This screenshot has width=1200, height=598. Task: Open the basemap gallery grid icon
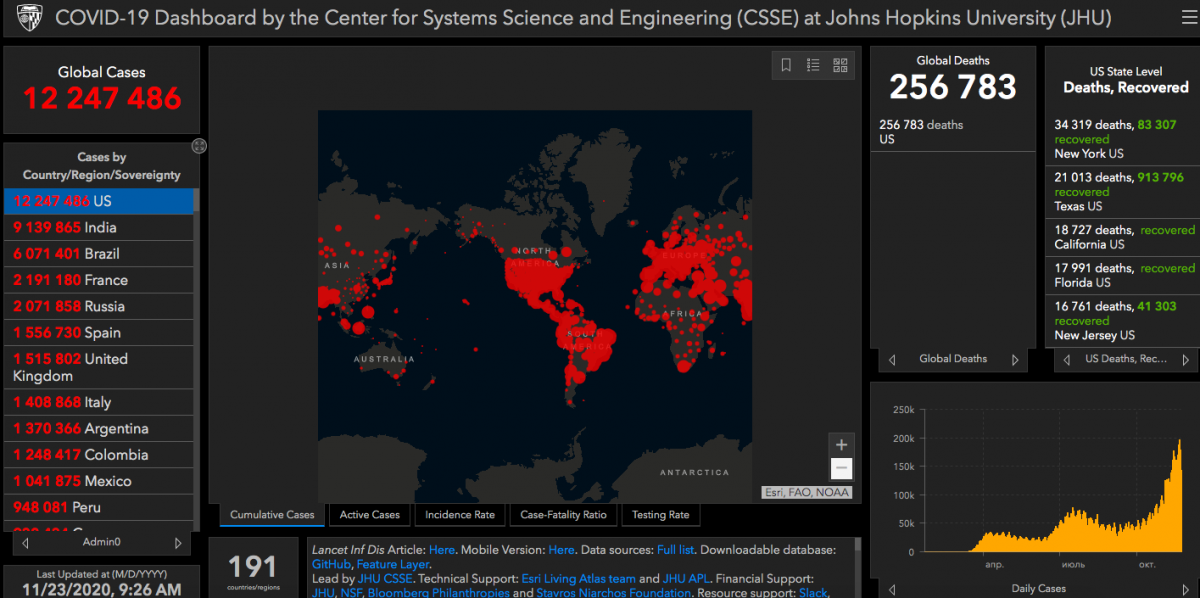[x=840, y=65]
